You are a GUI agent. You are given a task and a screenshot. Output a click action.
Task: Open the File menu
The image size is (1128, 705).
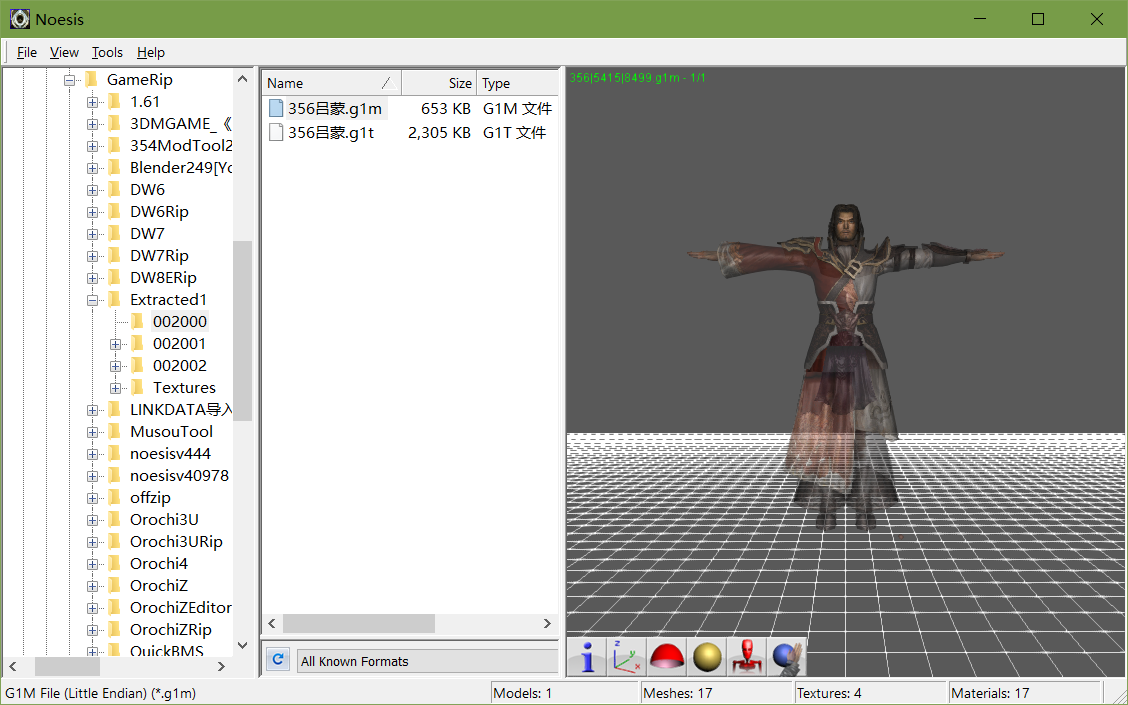tap(27, 53)
